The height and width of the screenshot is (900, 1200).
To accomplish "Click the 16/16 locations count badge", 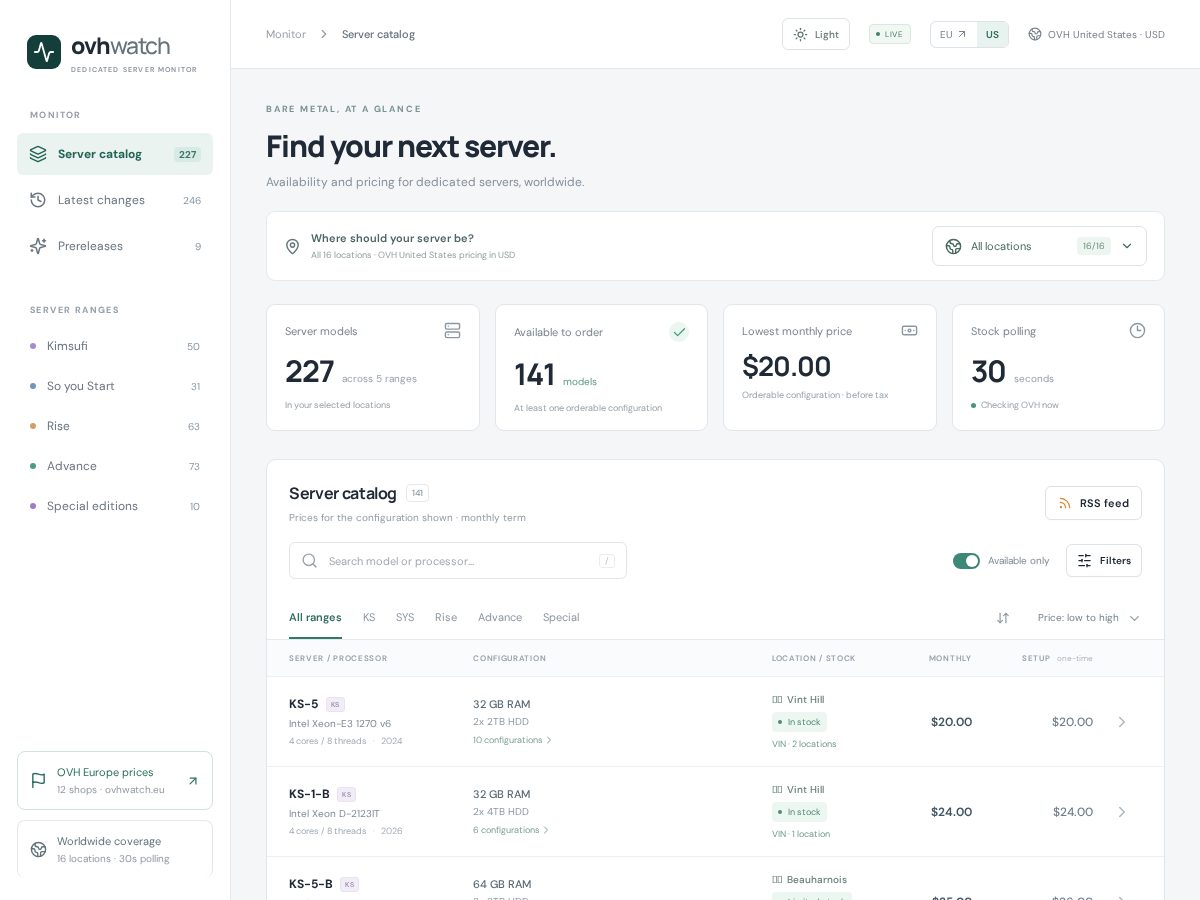I will 1094,246.
